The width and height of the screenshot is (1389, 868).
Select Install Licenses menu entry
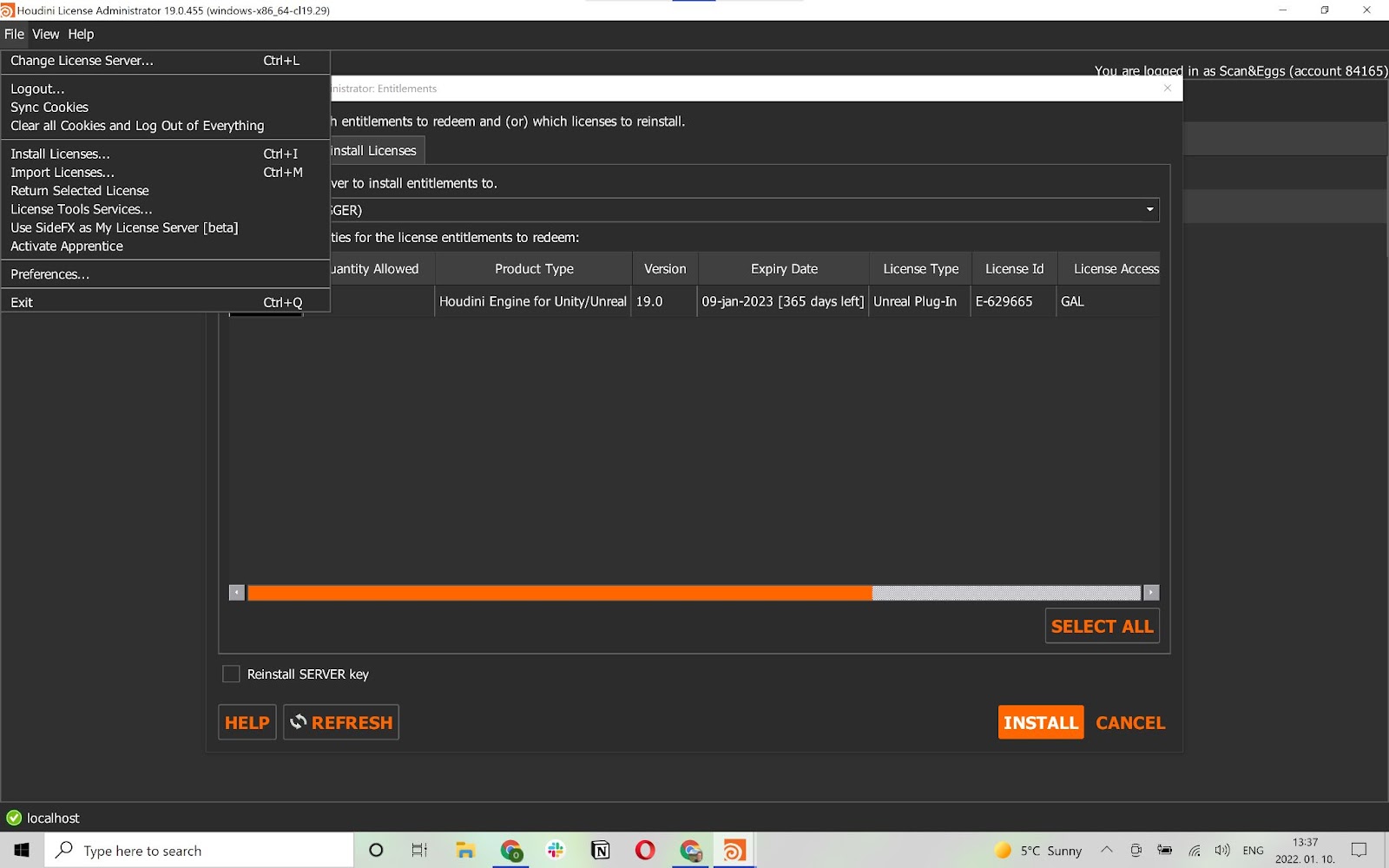165,154
